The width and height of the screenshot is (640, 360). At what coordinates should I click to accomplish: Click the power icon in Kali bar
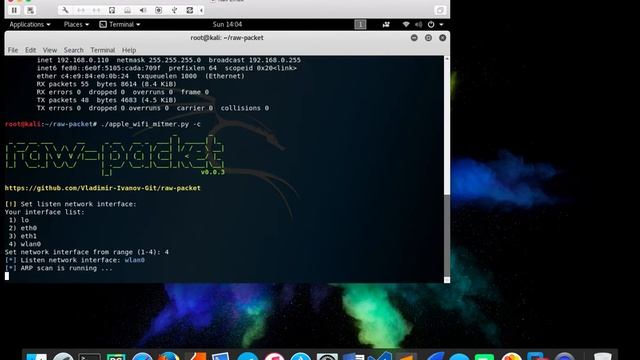tap(431, 24)
